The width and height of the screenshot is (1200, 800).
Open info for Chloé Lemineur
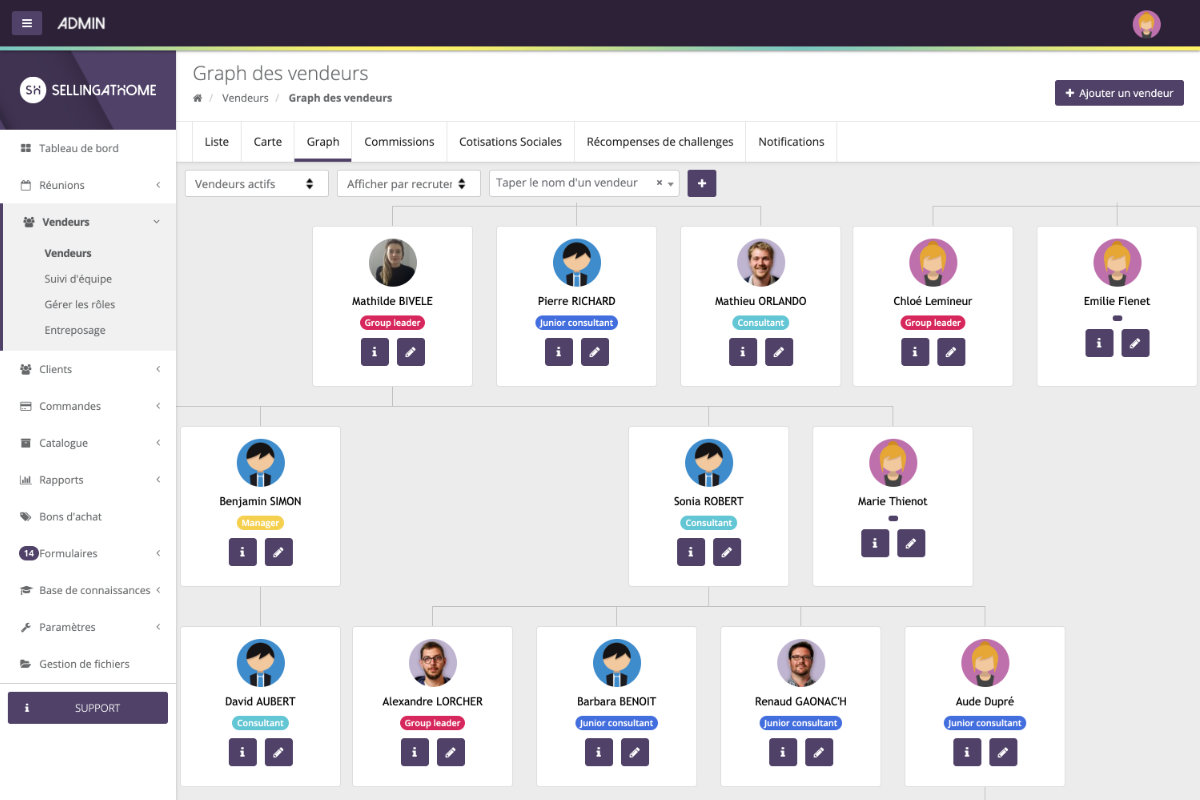click(x=915, y=352)
